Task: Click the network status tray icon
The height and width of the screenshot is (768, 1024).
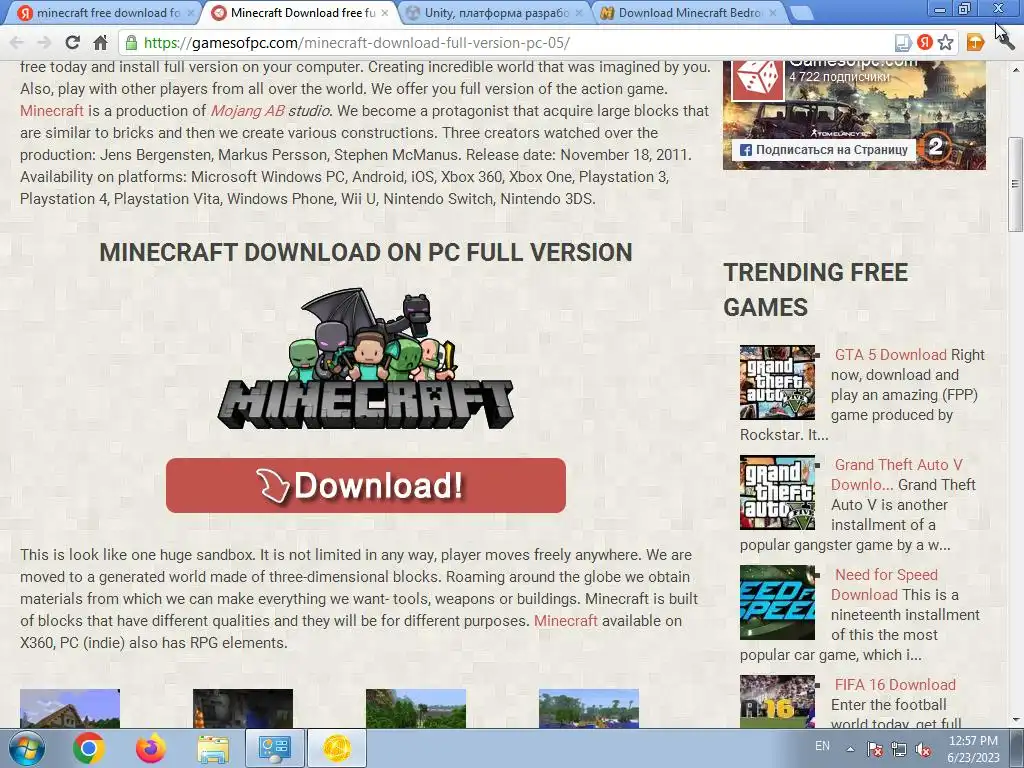Action: [x=899, y=749]
